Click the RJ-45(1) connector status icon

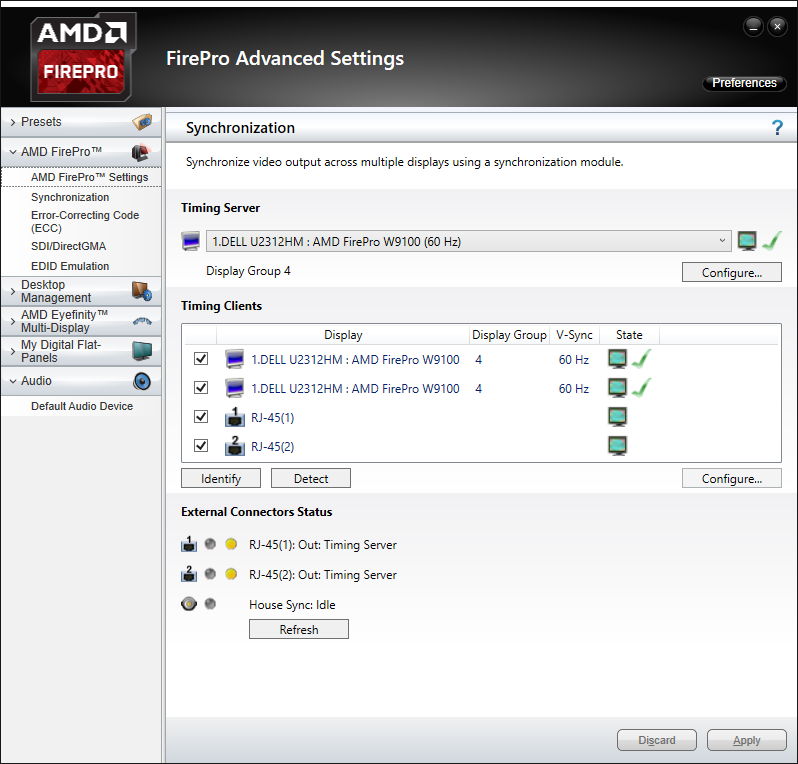pyautogui.click(x=188, y=545)
